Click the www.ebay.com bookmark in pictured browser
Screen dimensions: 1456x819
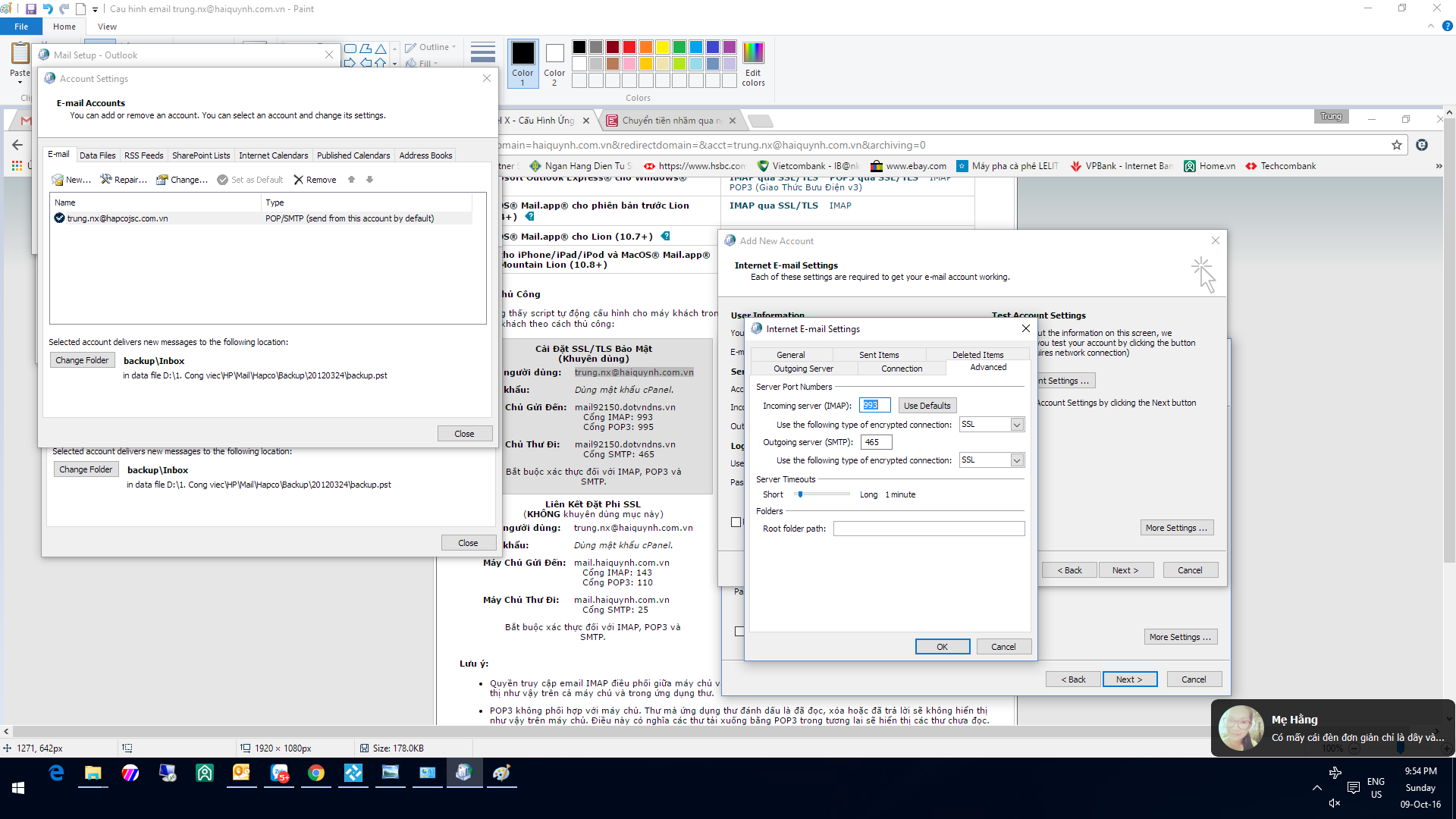click(908, 166)
